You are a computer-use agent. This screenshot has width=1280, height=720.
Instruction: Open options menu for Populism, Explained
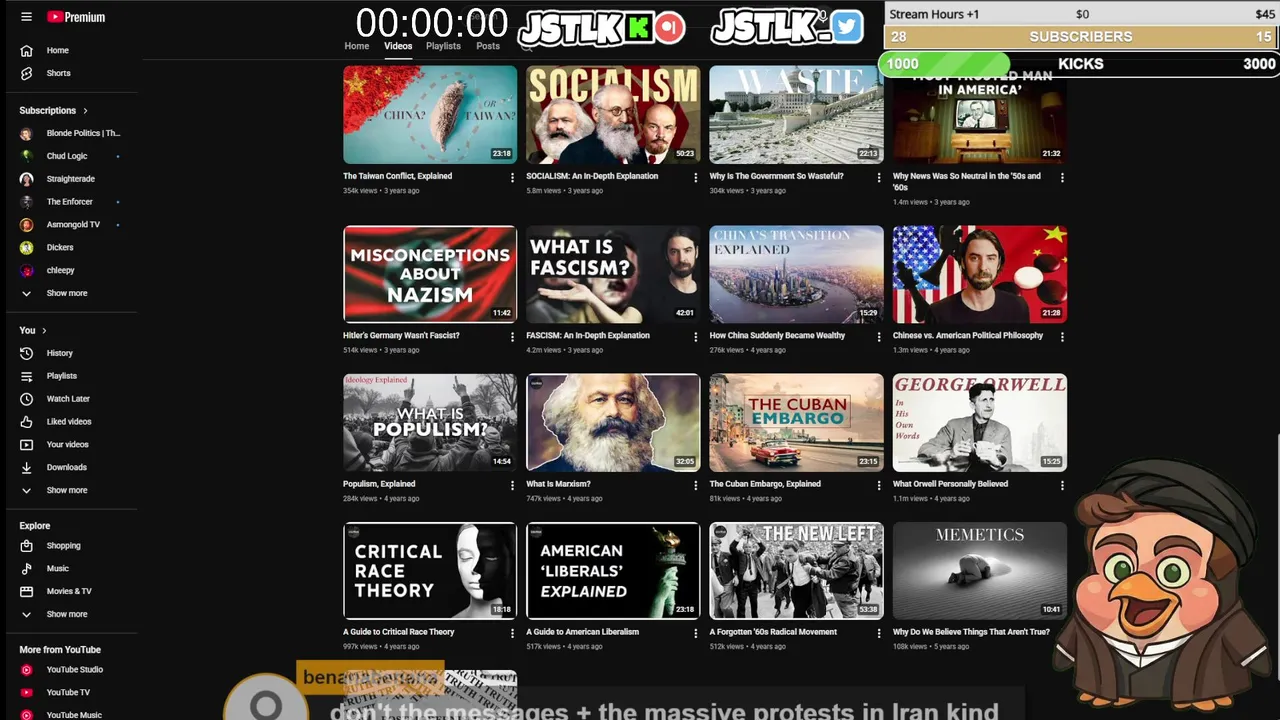[x=513, y=485]
